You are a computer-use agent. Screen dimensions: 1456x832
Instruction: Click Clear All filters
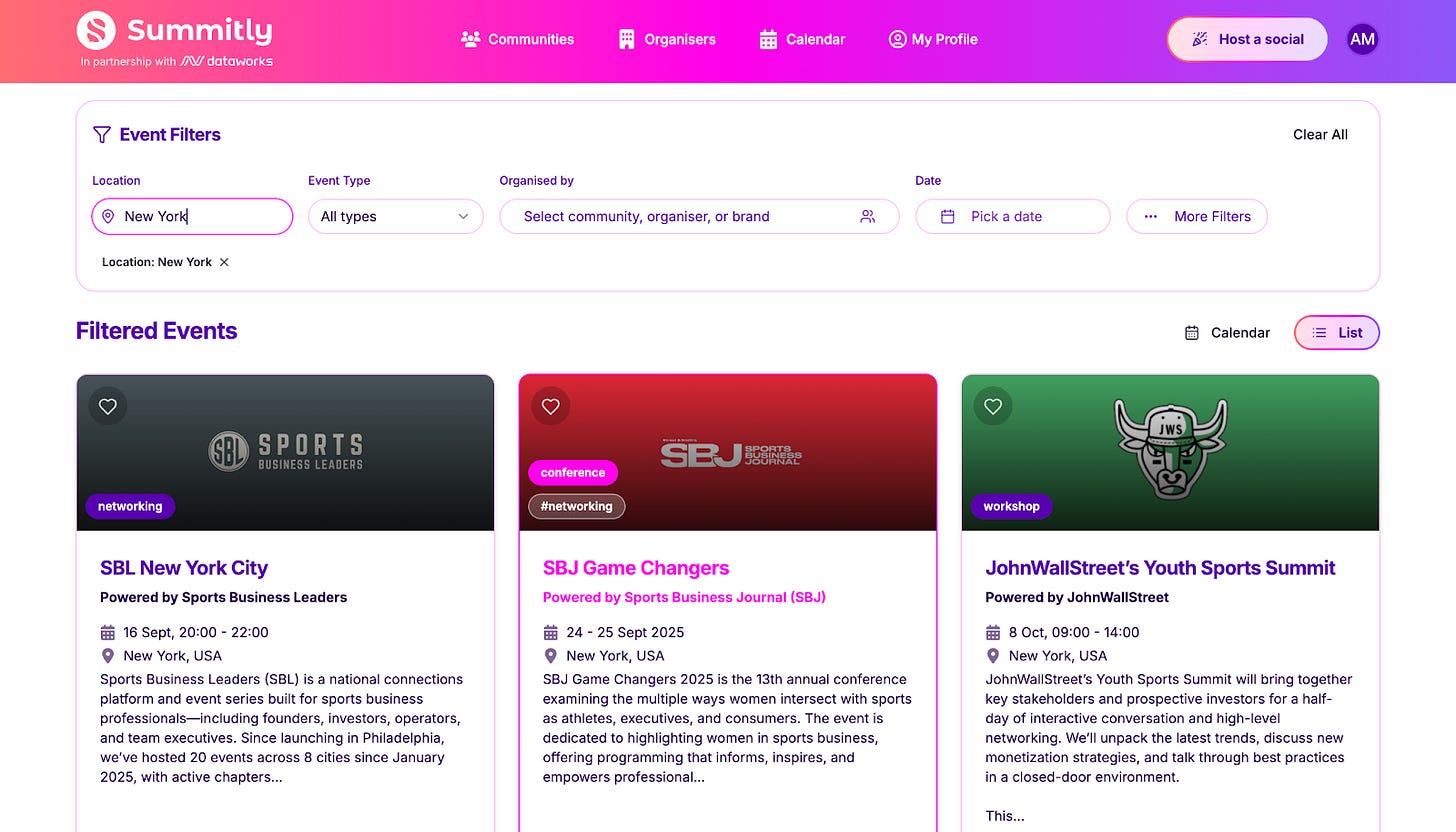click(x=1320, y=134)
